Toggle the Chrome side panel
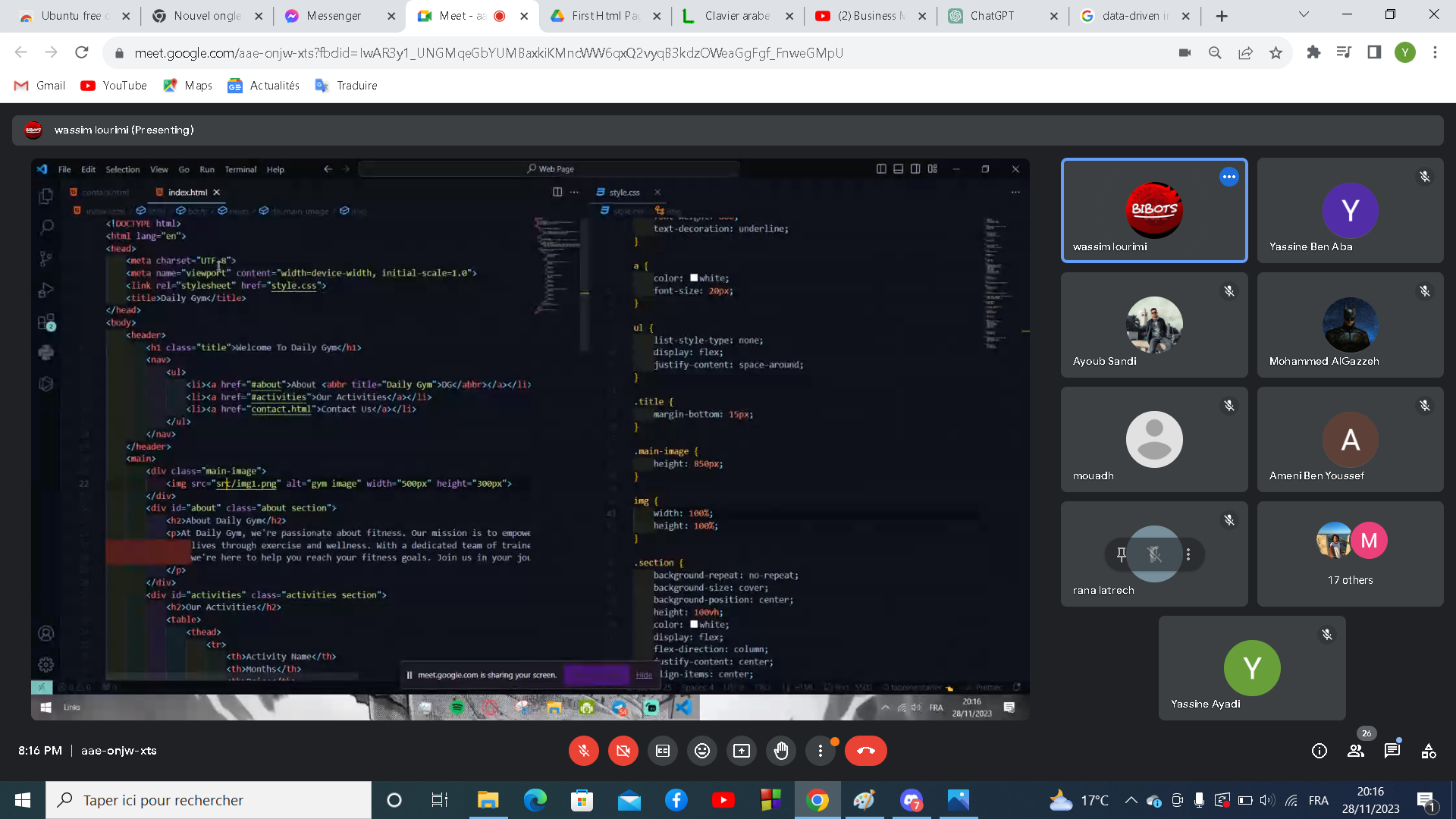This screenshot has height=819, width=1456. pyautogui.click(x=1374, y=52)
